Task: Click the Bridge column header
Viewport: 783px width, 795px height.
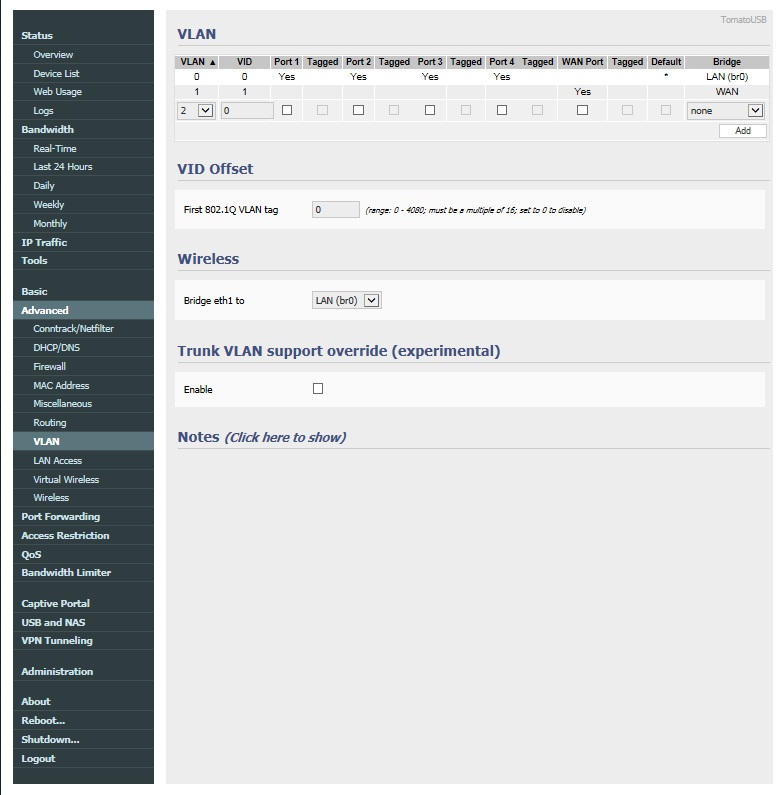Action: coord(727,62)
